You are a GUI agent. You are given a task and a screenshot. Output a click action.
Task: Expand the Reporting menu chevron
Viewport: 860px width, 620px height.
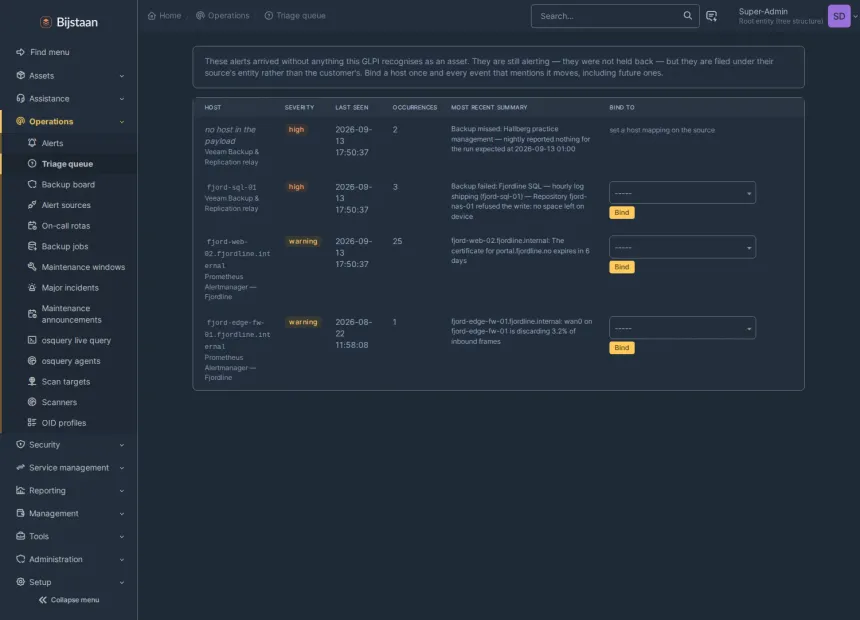(122, 491)
